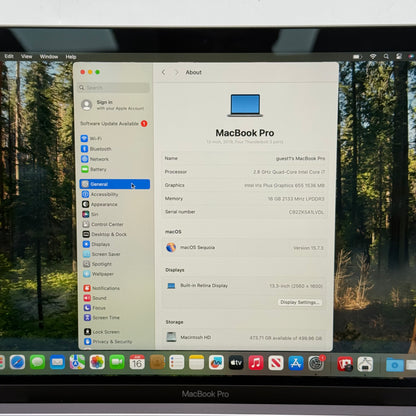
Task: Open the Window menu
Action: [x=49, y=57]
